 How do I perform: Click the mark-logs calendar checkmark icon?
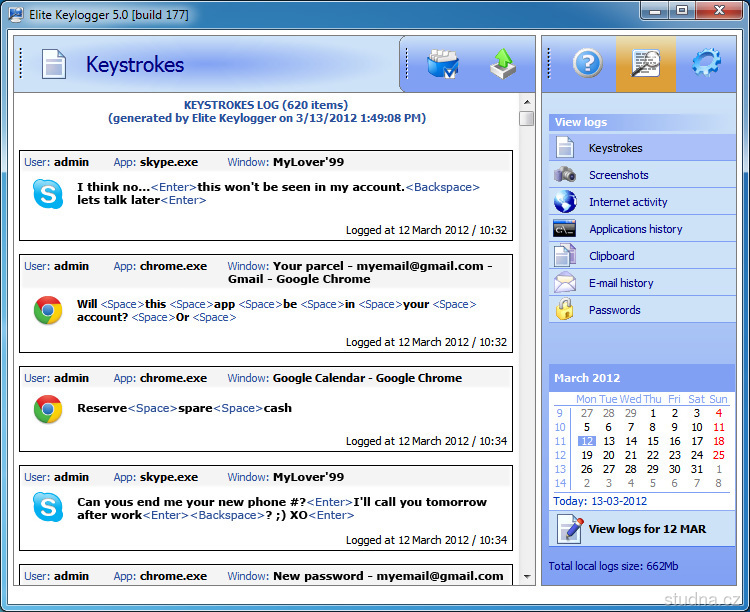tap(442, 64)
